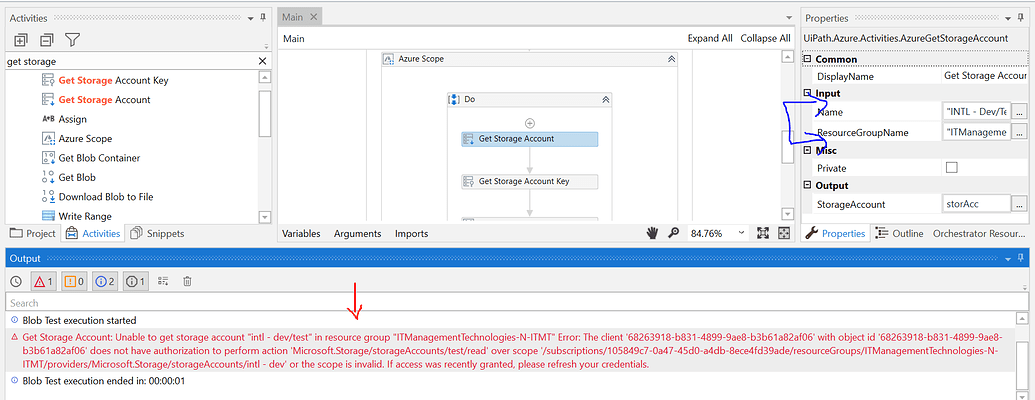Select Get Storage Account Key in activity list

pyautogui.click(x=113, y=81)
